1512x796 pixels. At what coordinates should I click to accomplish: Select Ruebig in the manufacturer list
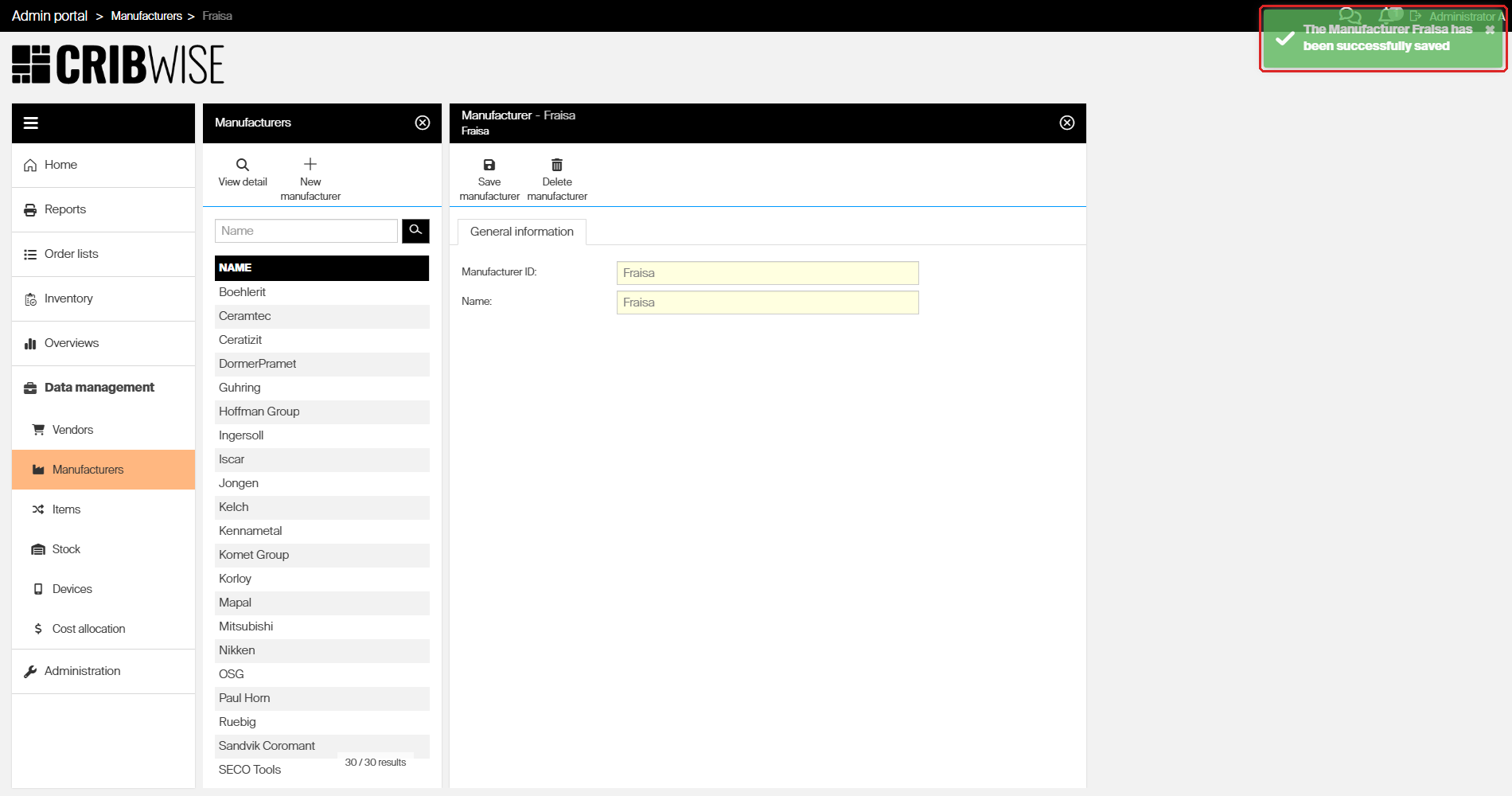click(321, 723)
